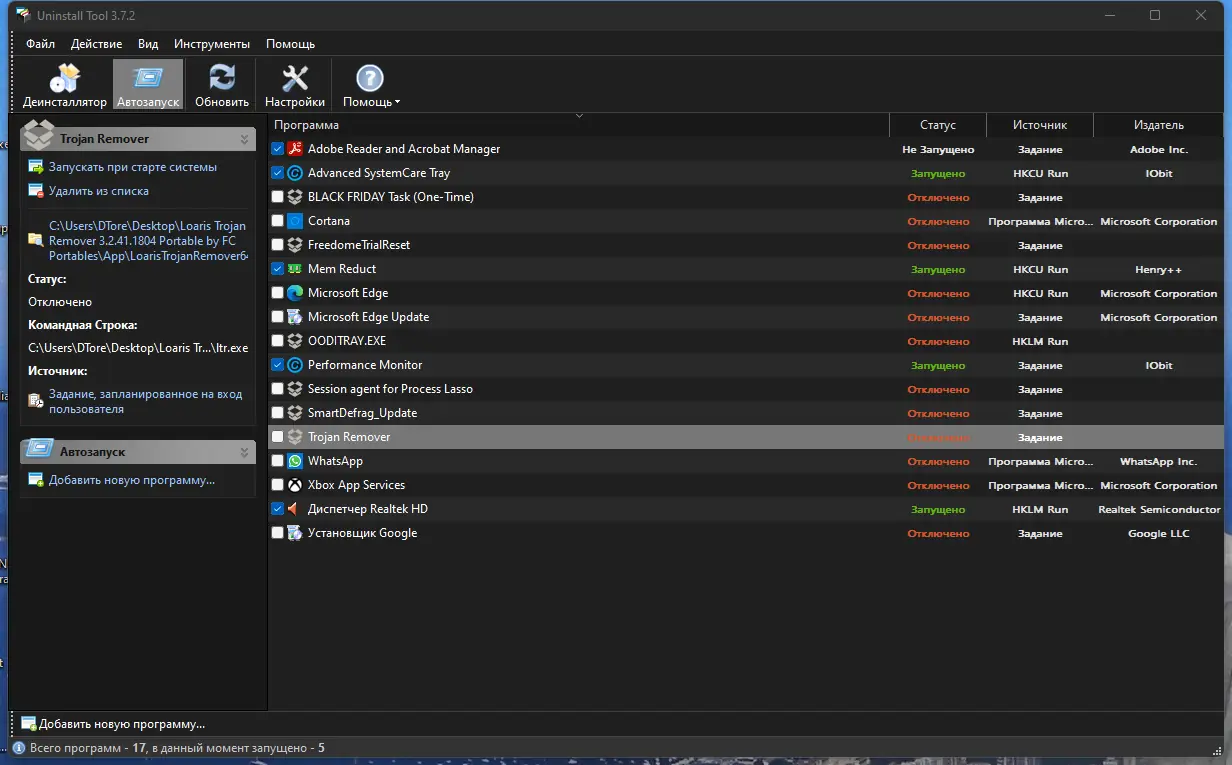The height and width of the screenshot is (765, 1232).
Task: Open the Помощь menu in menu bar
Action: pos(291,44)
